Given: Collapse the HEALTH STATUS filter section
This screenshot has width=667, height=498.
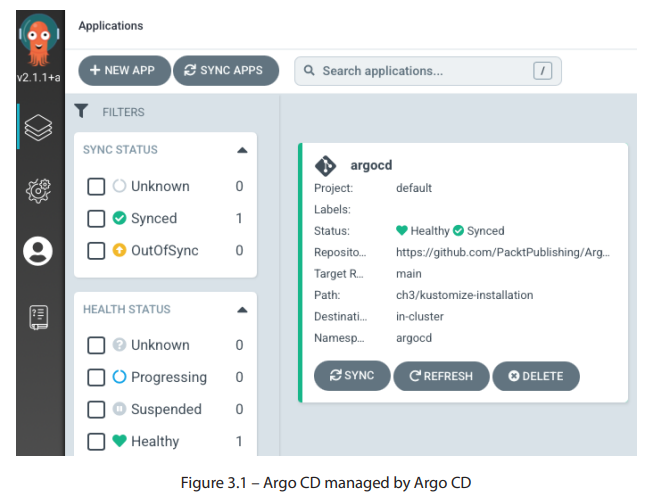Looking at the screenshot, I should (x=242, y=310).
